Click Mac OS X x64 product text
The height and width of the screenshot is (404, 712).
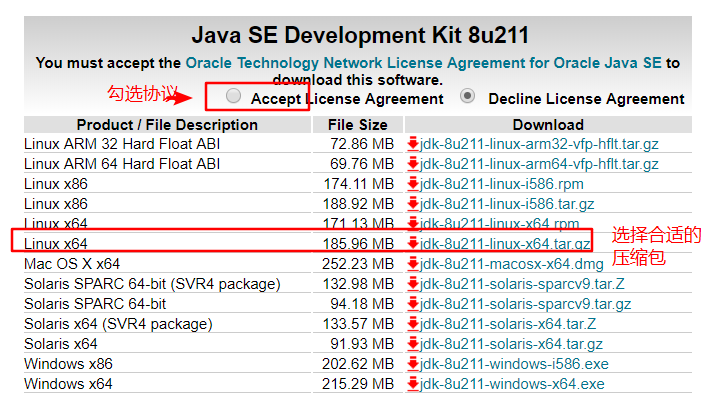(72, 264)
